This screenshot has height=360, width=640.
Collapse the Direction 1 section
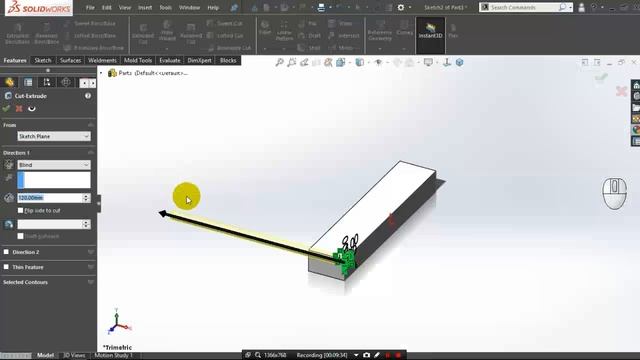point(91,153)
